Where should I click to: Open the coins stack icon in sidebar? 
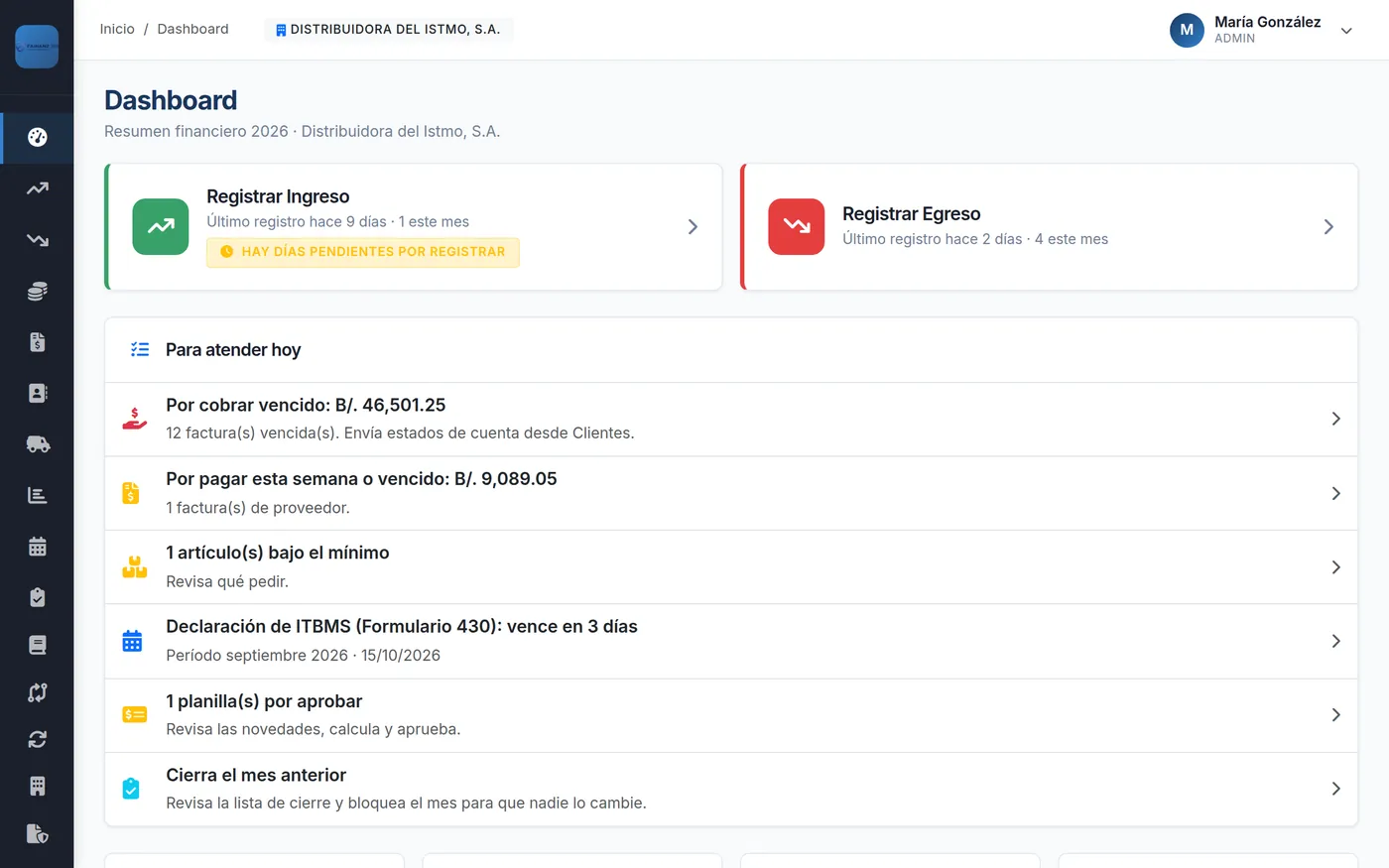click(38, 291)
